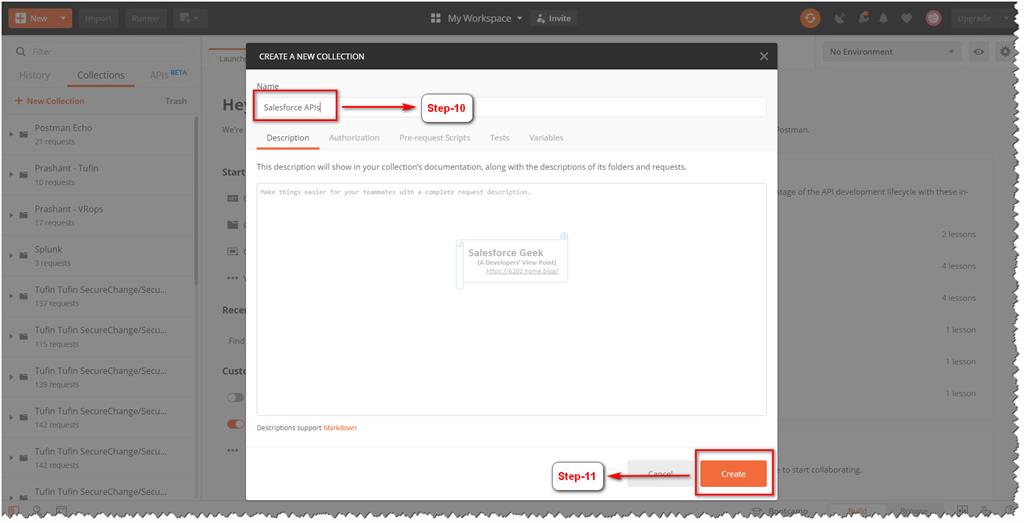Screen dimensions: 1024x523
Task: Open the Trash link in sidebar
Action: pyautogui.click(x=176, y=101)
